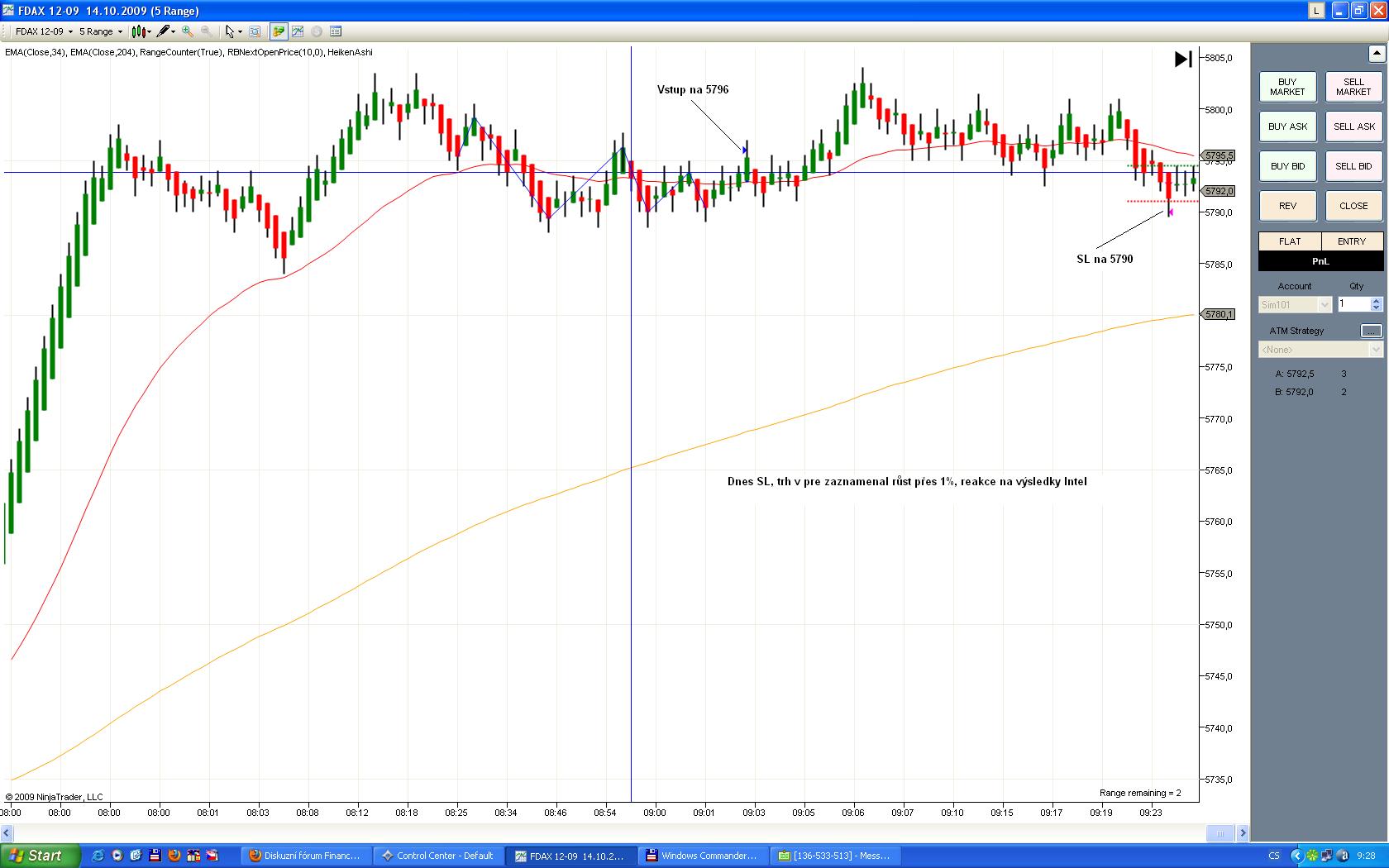Click the PnL display bar

1320,261
